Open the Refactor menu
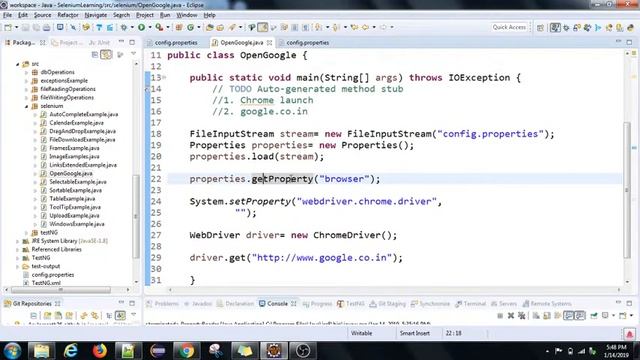Image resolution: width=640 pixels, height=360 pixels. pyautogui.click(x=68, y=15)
